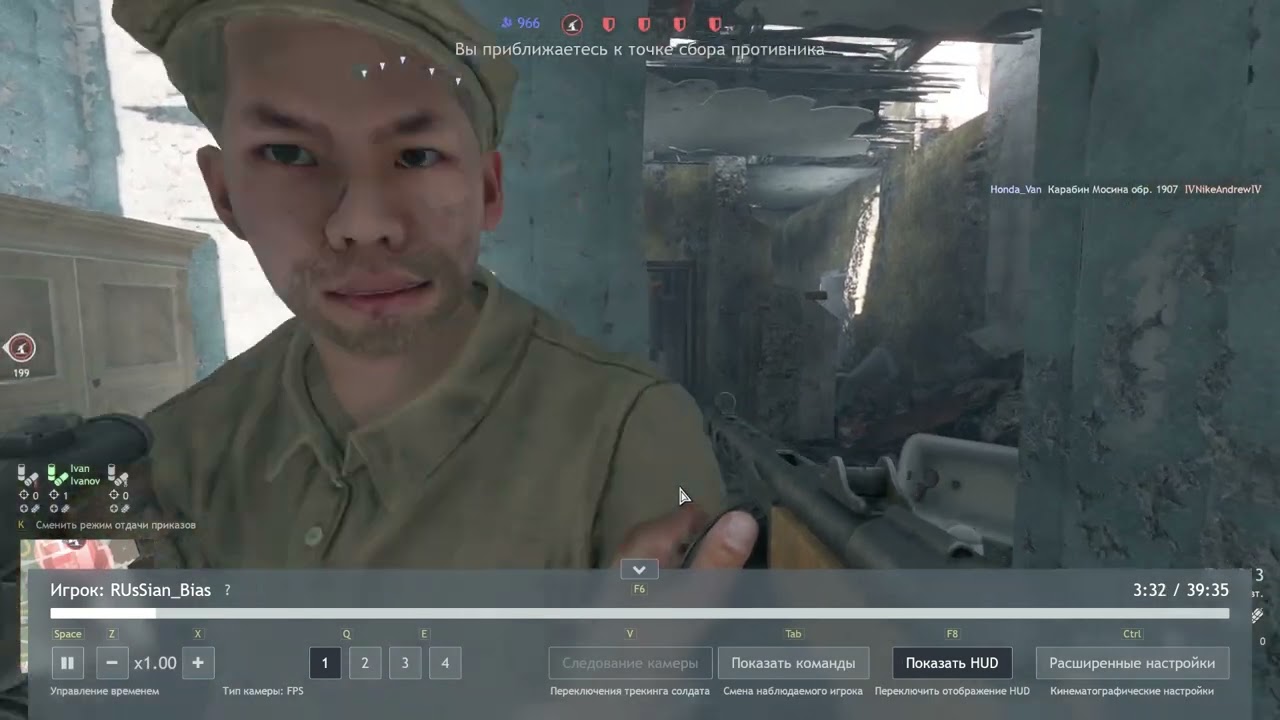Image resolution: width=1280 pixels, height=720 pixels.
Task: Switch to camera type 3
Action: [x=405, y=663]
